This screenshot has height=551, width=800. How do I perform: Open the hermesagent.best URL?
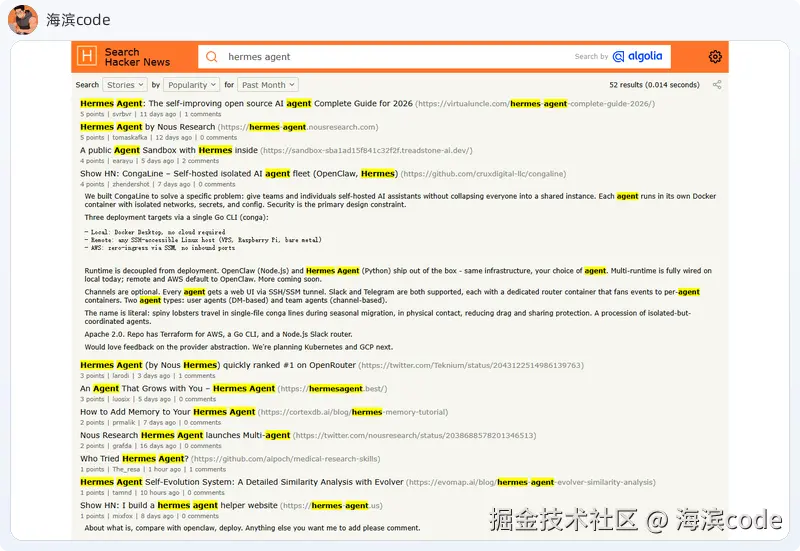tap(332, 389)
